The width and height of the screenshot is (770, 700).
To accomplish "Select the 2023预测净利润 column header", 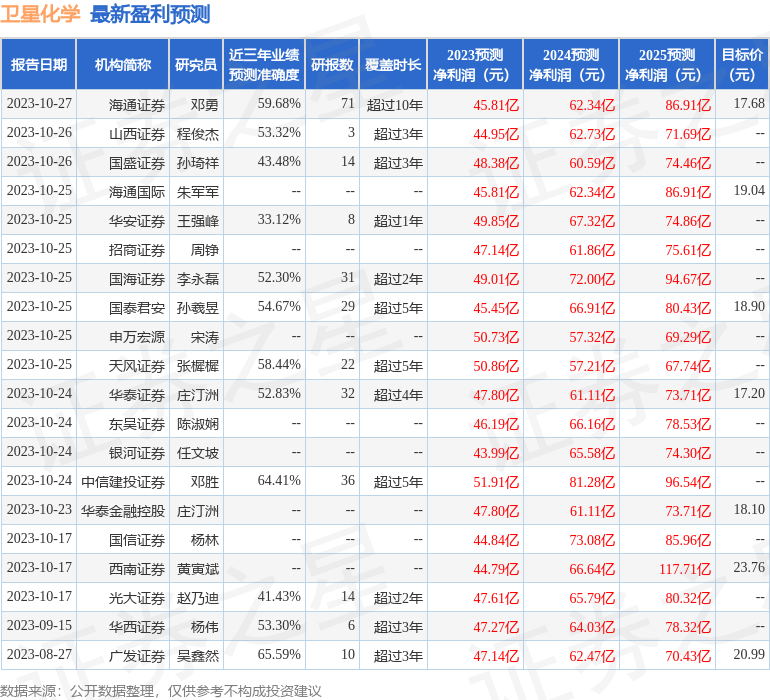I will click(475, 64).
